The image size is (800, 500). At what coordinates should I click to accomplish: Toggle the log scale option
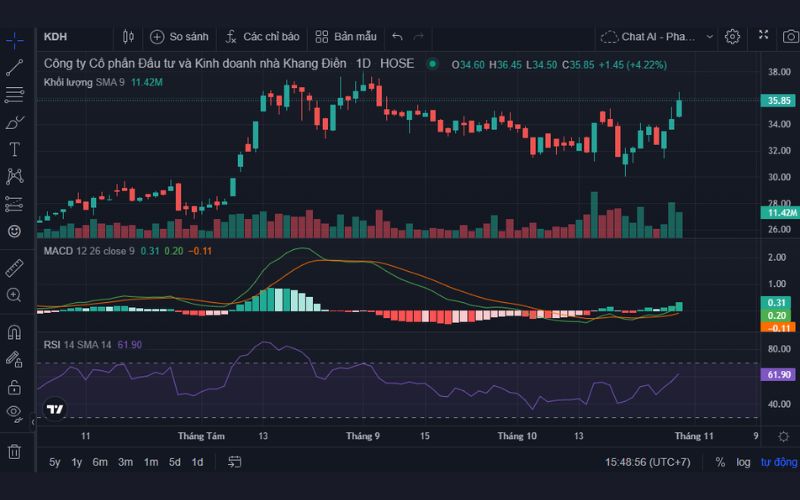tap(743, 462)
